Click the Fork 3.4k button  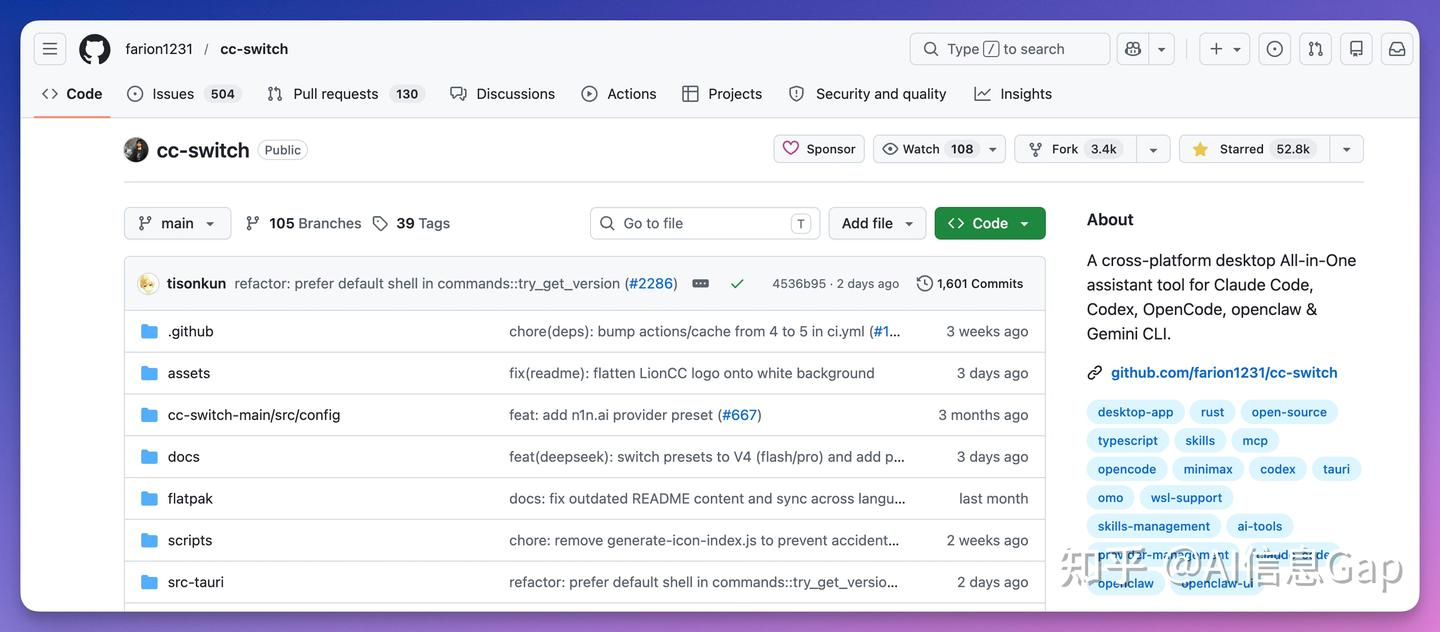click(x=1076, y=149)
